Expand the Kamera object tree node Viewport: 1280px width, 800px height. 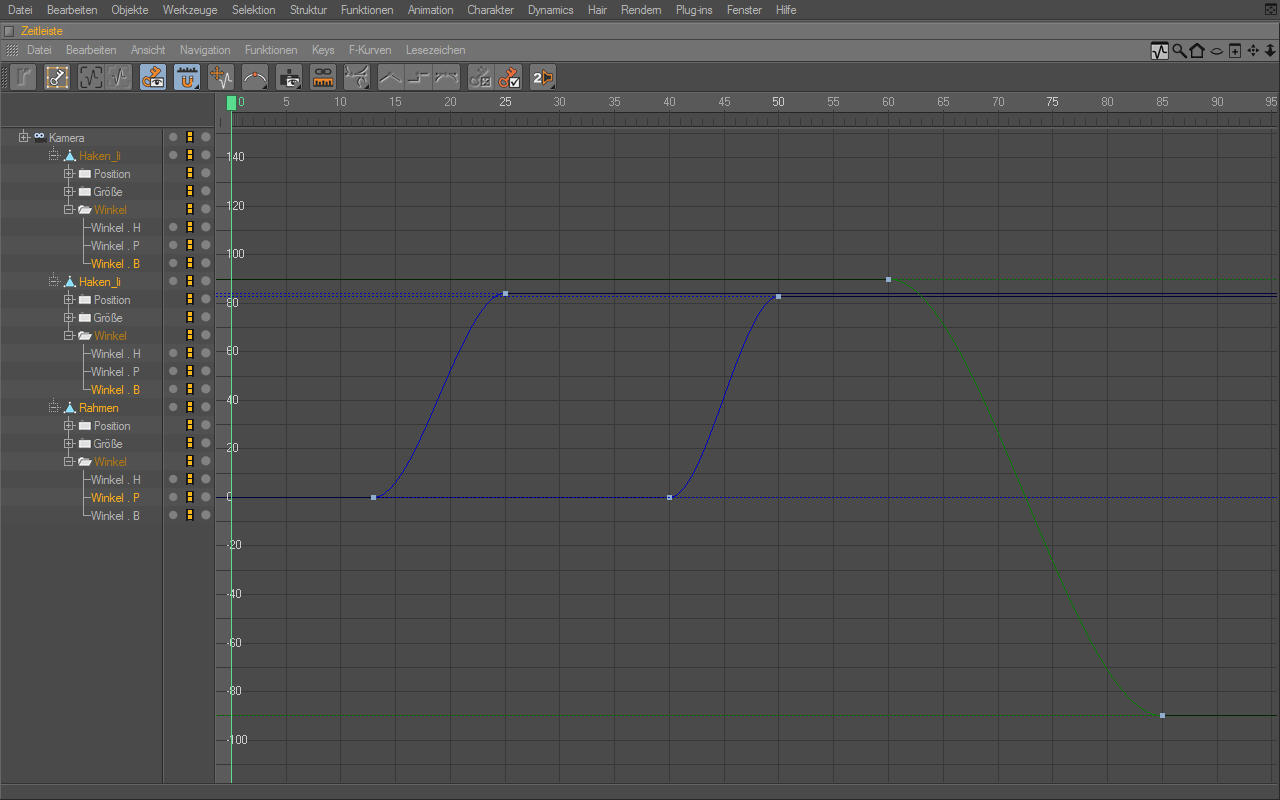point(23,137)
